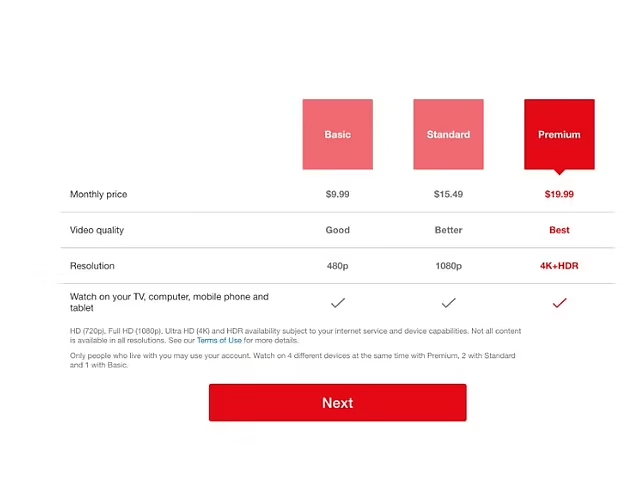Choose the Premium plan tile
Screen dimensions: 634x493
coord(559,134)
